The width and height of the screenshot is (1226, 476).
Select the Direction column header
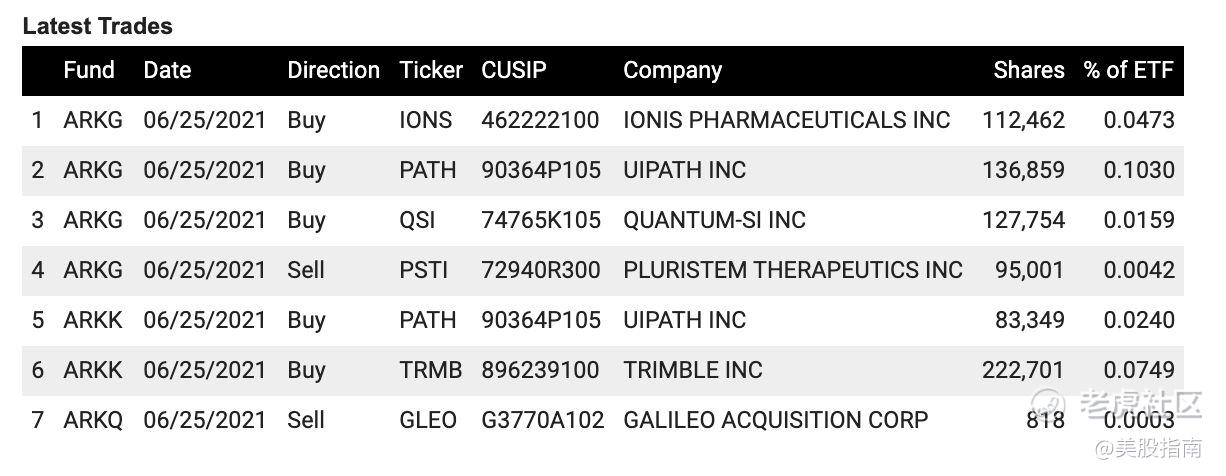[333, 70]
